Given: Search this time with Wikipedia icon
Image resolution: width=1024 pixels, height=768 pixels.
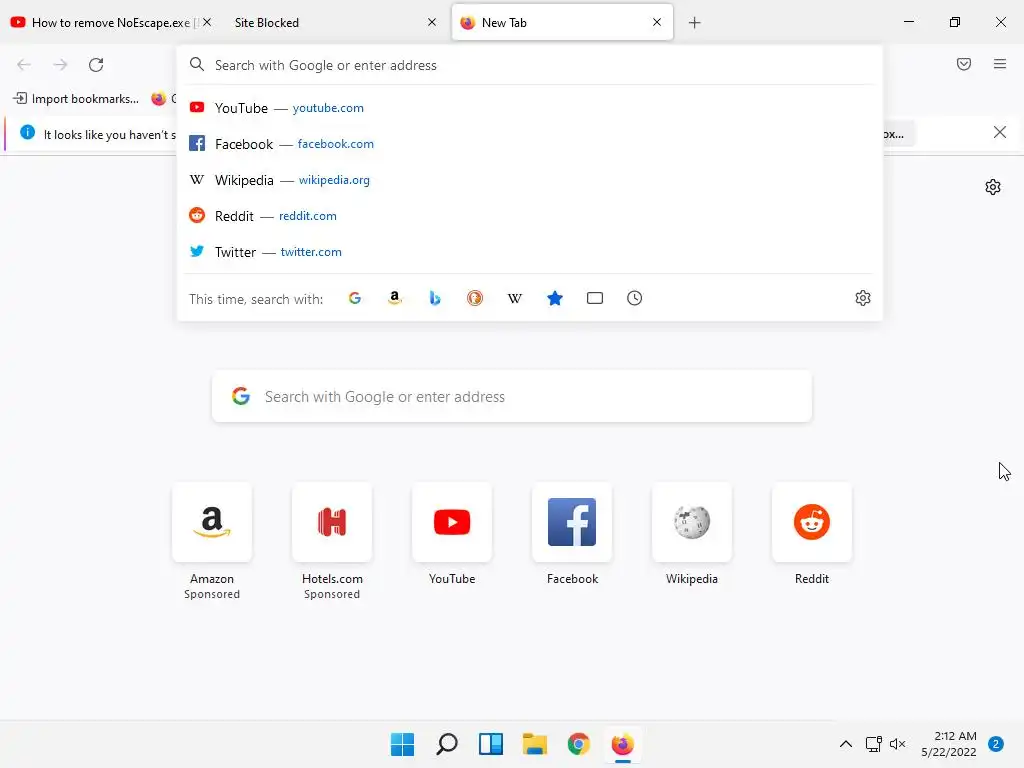Looking at the screenshot, I should pyautogui.click(x=515, y=298).
